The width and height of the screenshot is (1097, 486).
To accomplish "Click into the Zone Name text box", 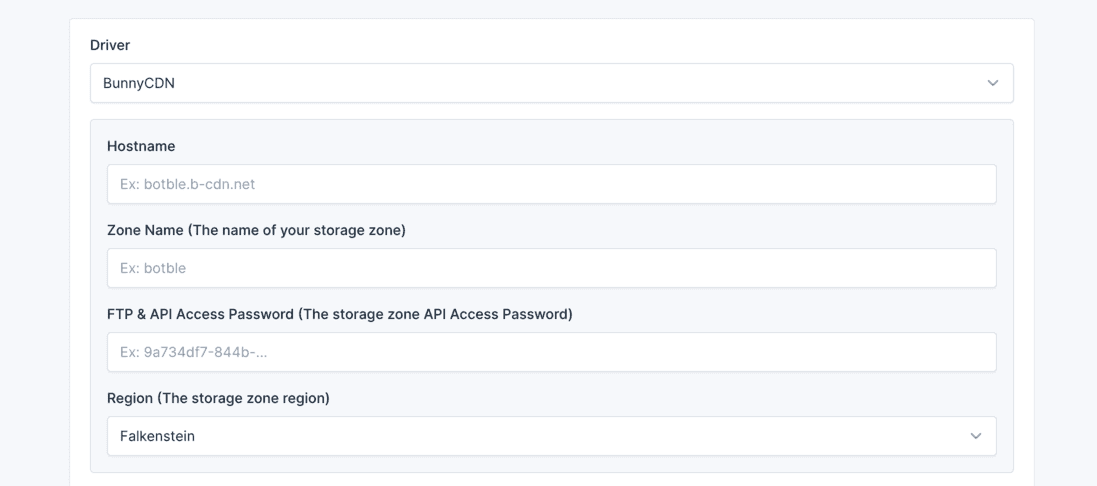I will coord(551,268).
